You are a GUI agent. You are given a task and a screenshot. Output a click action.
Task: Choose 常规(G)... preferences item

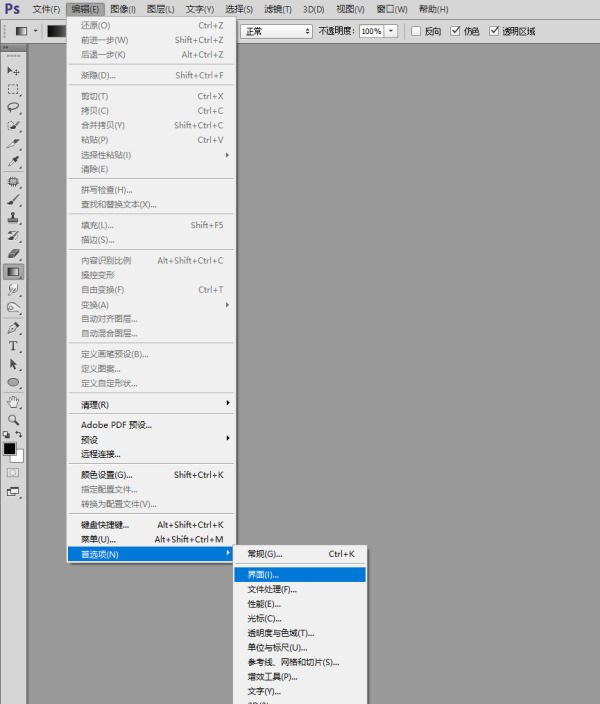pos(300,554)
